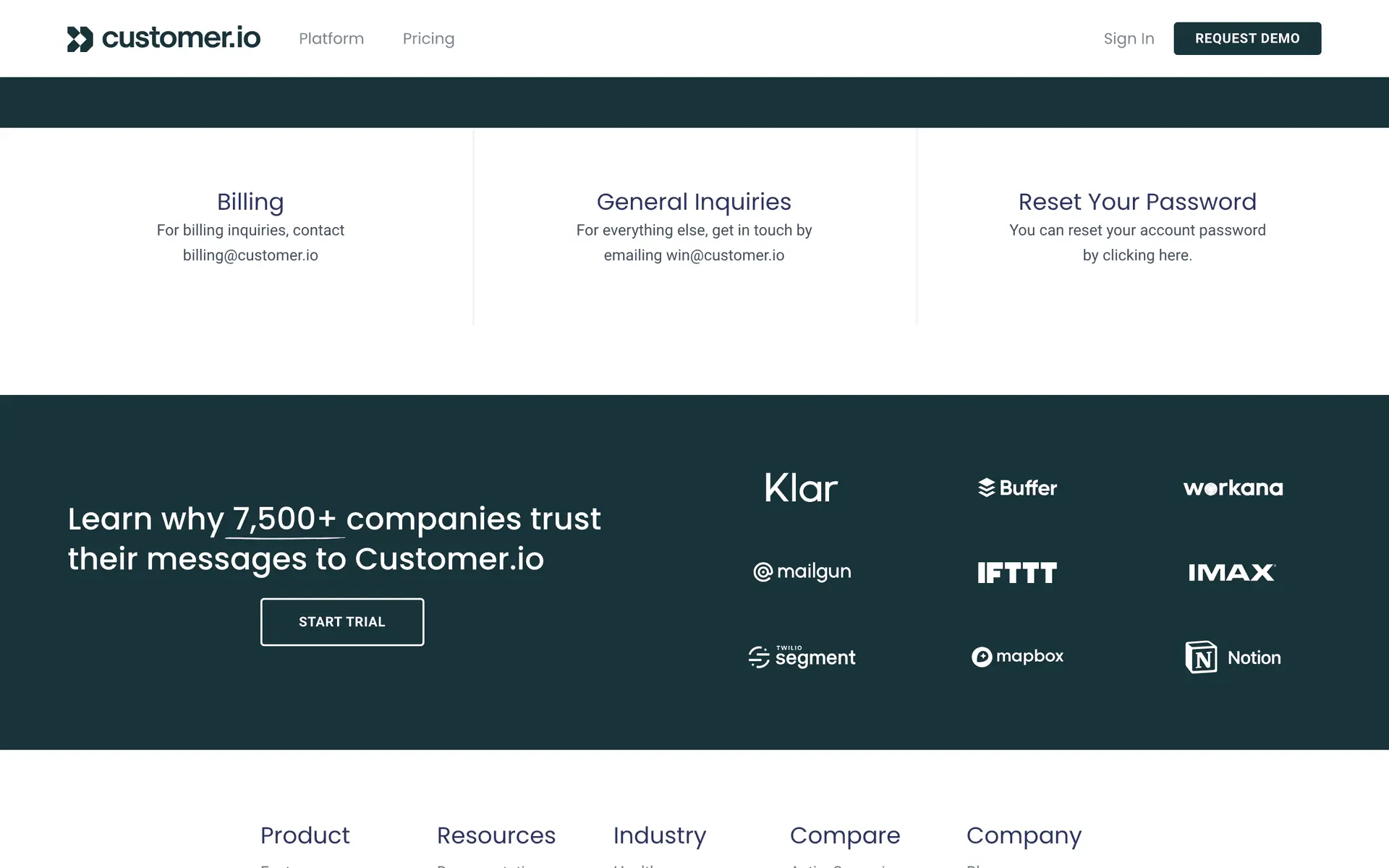Click the IFTTT logo
The width and height of the screenshot is (1389, 868).
(1017, 573)
